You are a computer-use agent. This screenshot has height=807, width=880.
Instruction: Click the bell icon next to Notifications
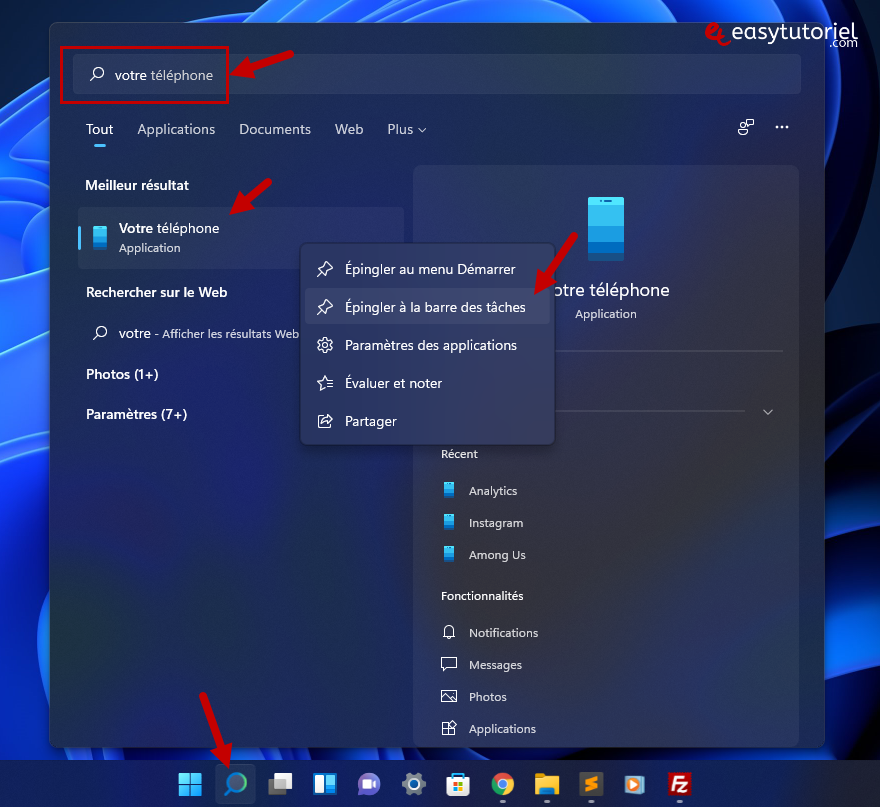449,632
